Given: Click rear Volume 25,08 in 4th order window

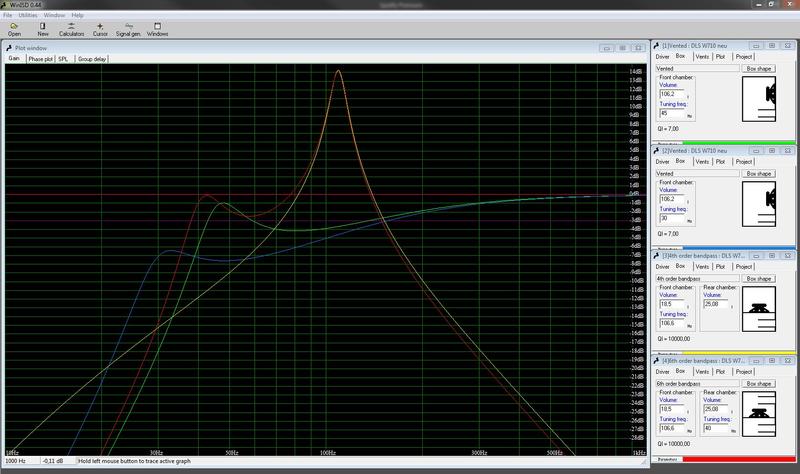Looking at the screenshot, I should (716, 304).
